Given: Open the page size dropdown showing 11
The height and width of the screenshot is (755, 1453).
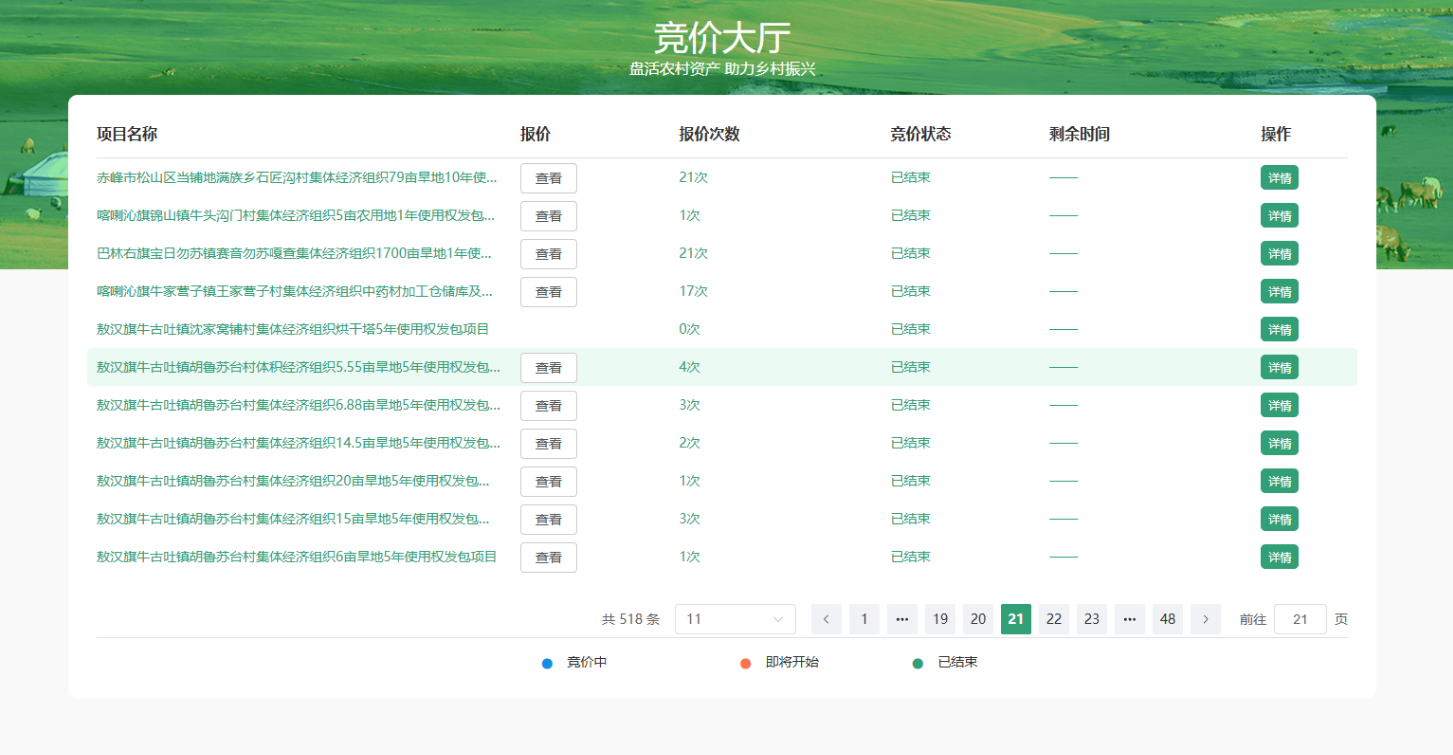Looking at the screenshot, I should tap(735, 619).
